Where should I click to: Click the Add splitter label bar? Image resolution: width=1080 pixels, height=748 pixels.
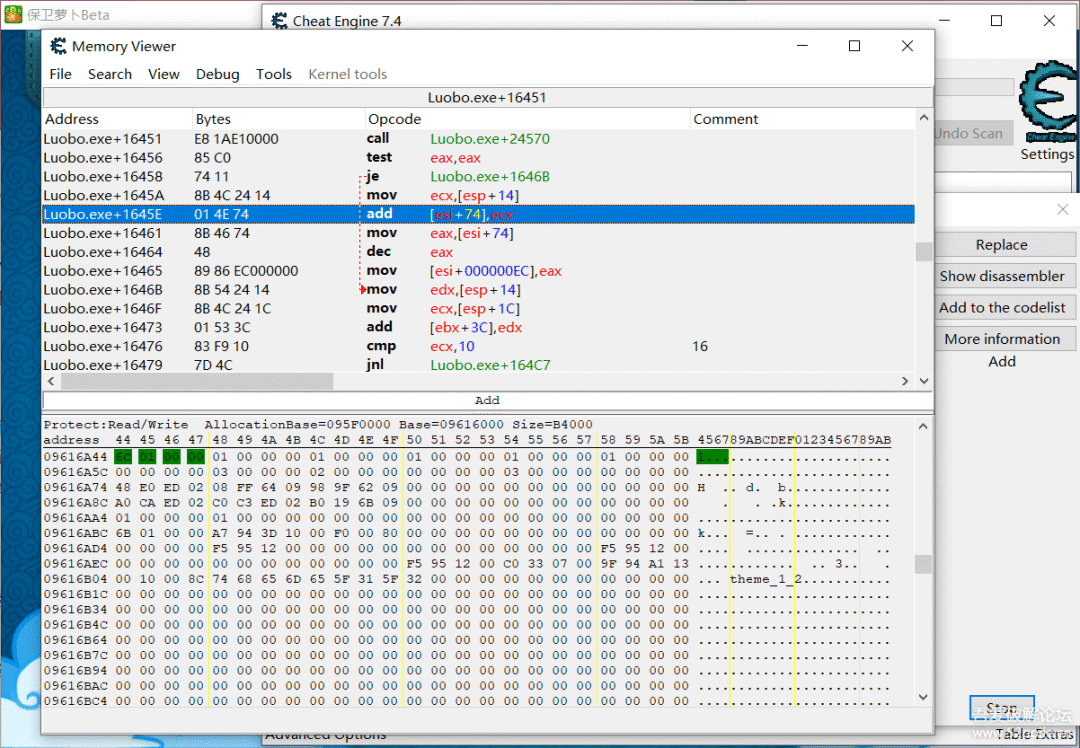coord(487,400)
